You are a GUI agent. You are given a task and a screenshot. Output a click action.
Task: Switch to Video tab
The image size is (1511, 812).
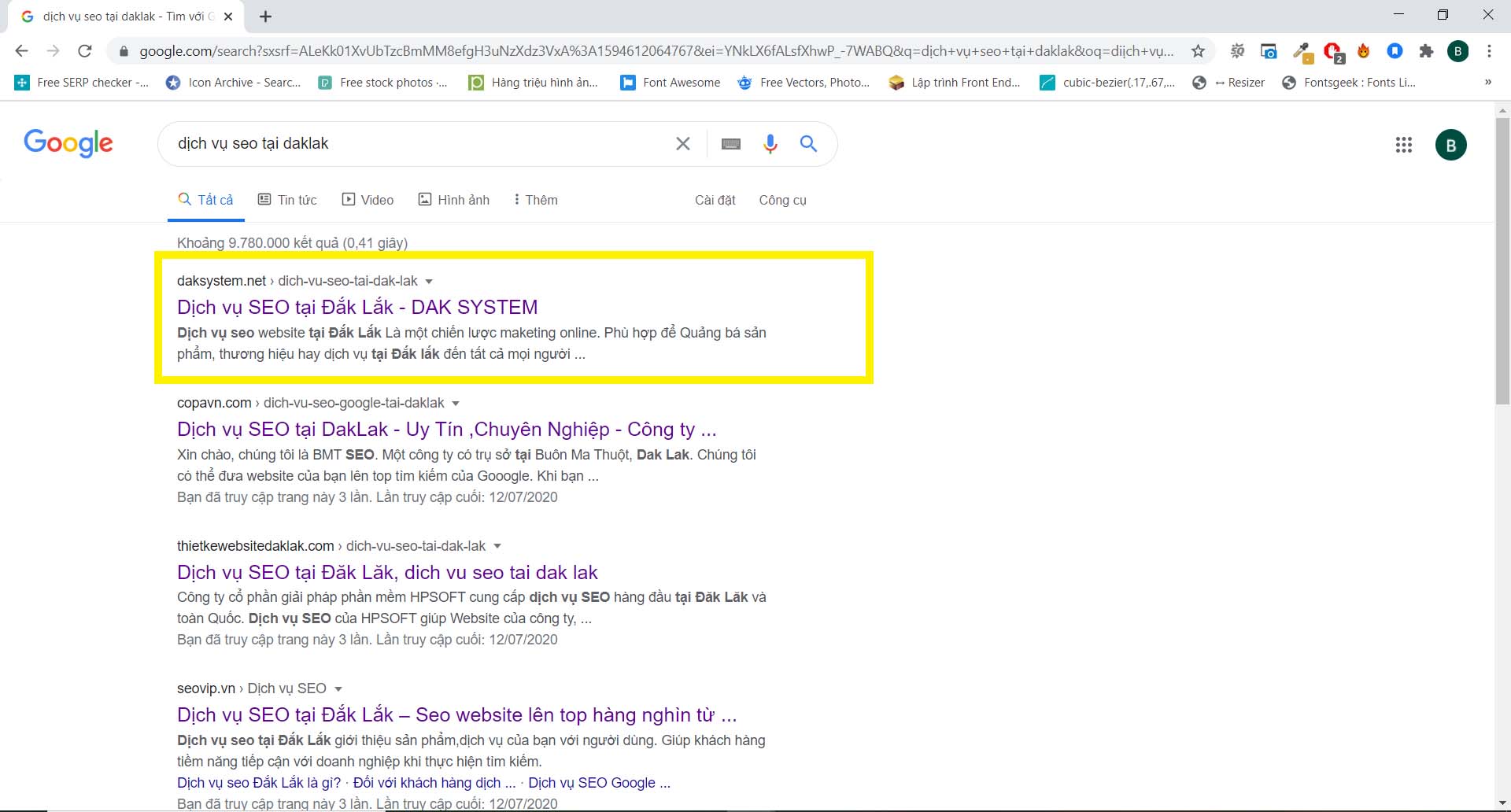tap(368, 200)
